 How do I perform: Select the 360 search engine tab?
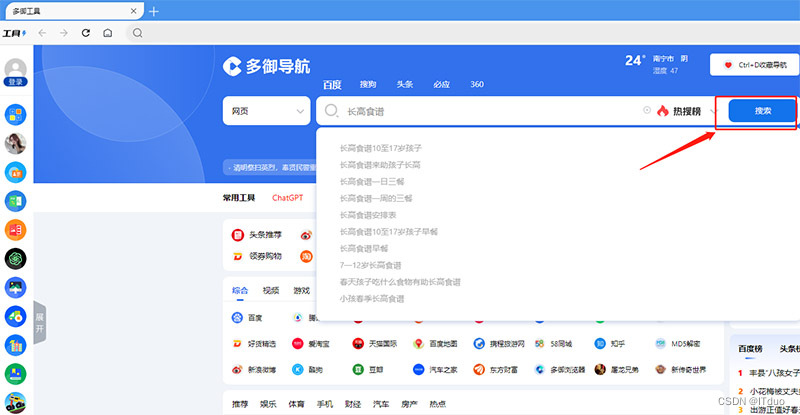pos(477,84)
